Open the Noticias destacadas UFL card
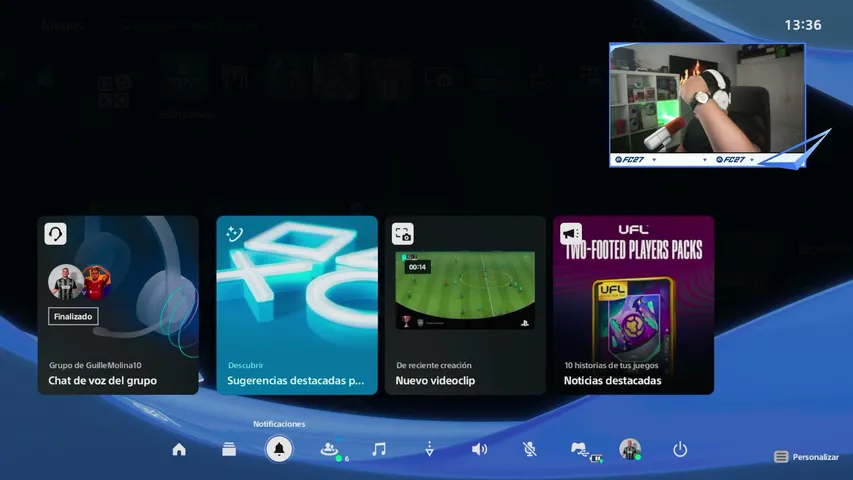Image resolution: width=853 pixels, height=480 pixels. click(x=633, y=305)
